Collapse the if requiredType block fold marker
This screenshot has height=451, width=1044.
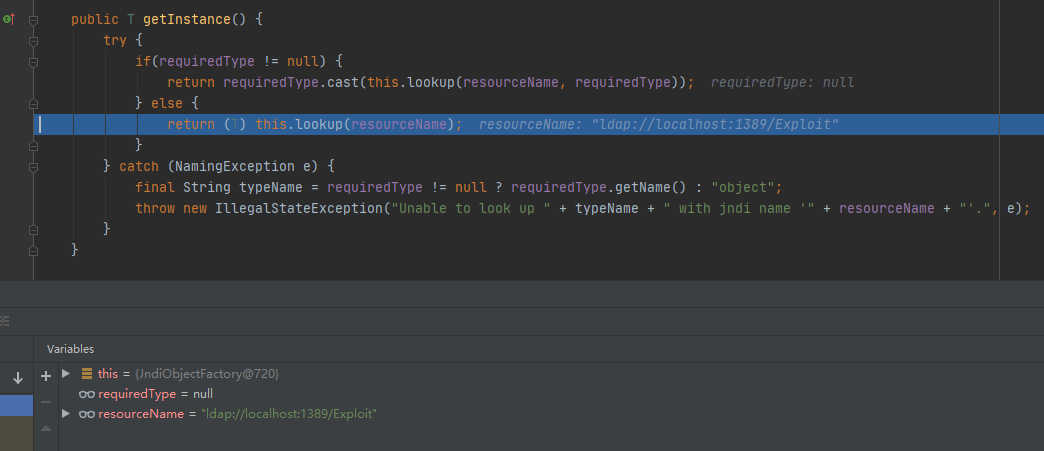pos(33,62)
